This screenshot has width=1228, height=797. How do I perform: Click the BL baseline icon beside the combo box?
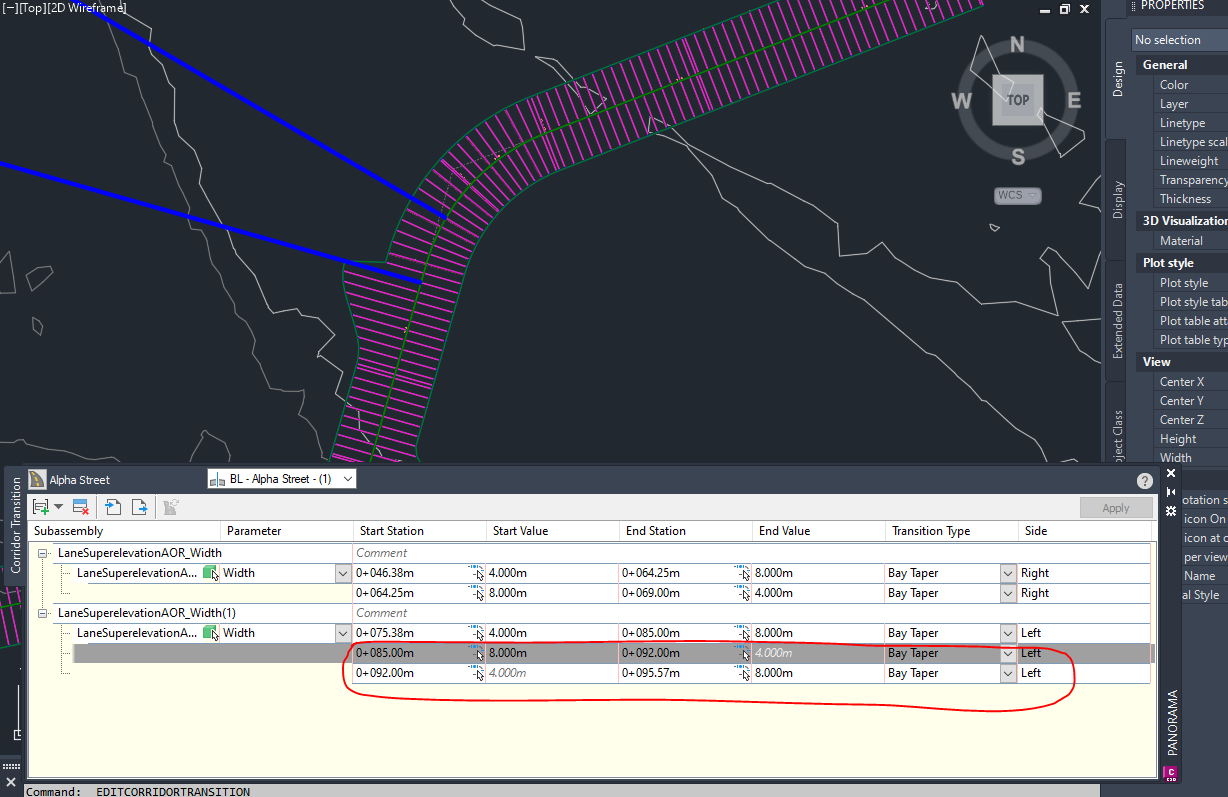tap(216, 478)
